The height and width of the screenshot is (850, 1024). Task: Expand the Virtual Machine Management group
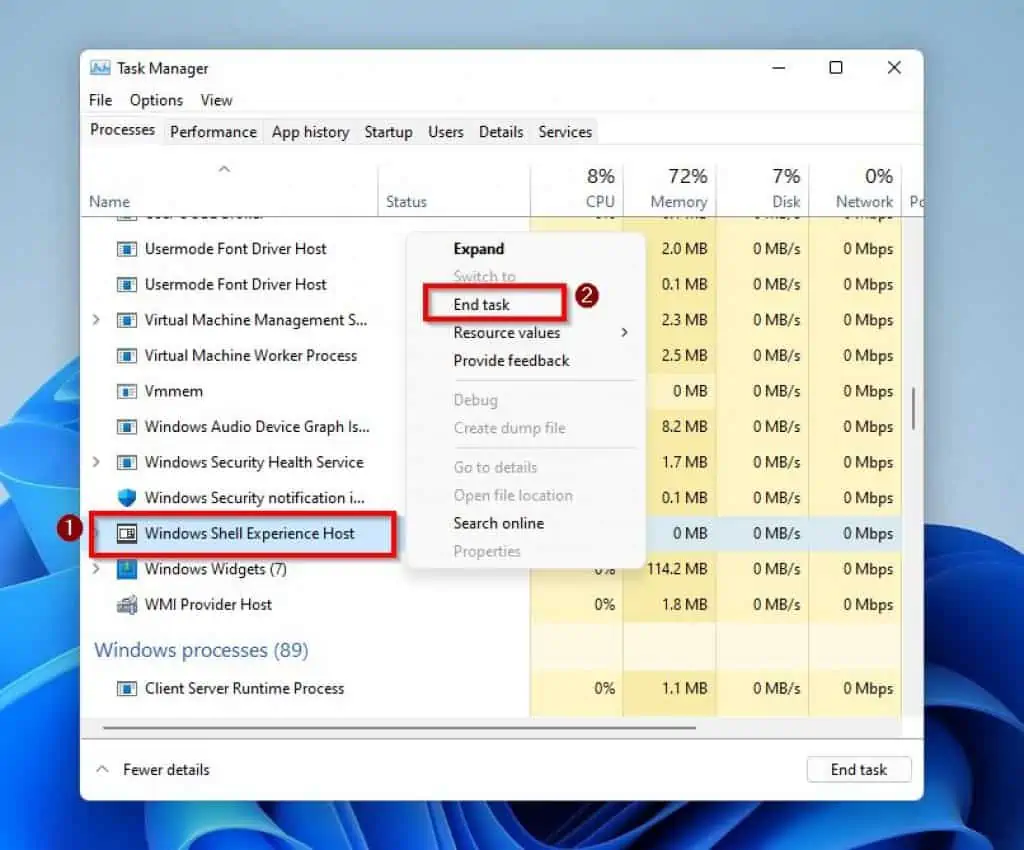(x=96, y=320)
